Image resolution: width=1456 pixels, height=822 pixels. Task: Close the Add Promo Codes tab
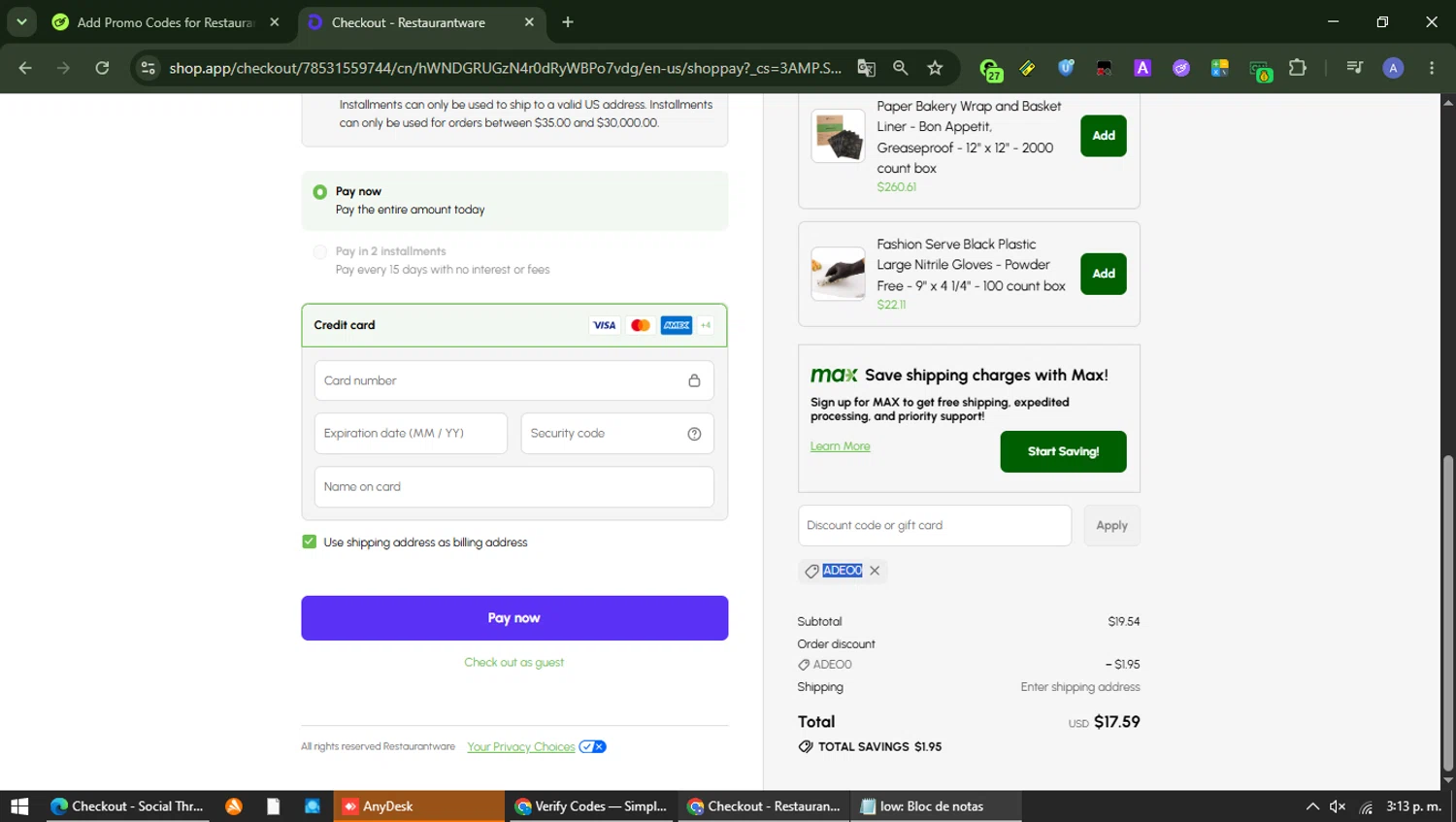click(x=275, y=22)
